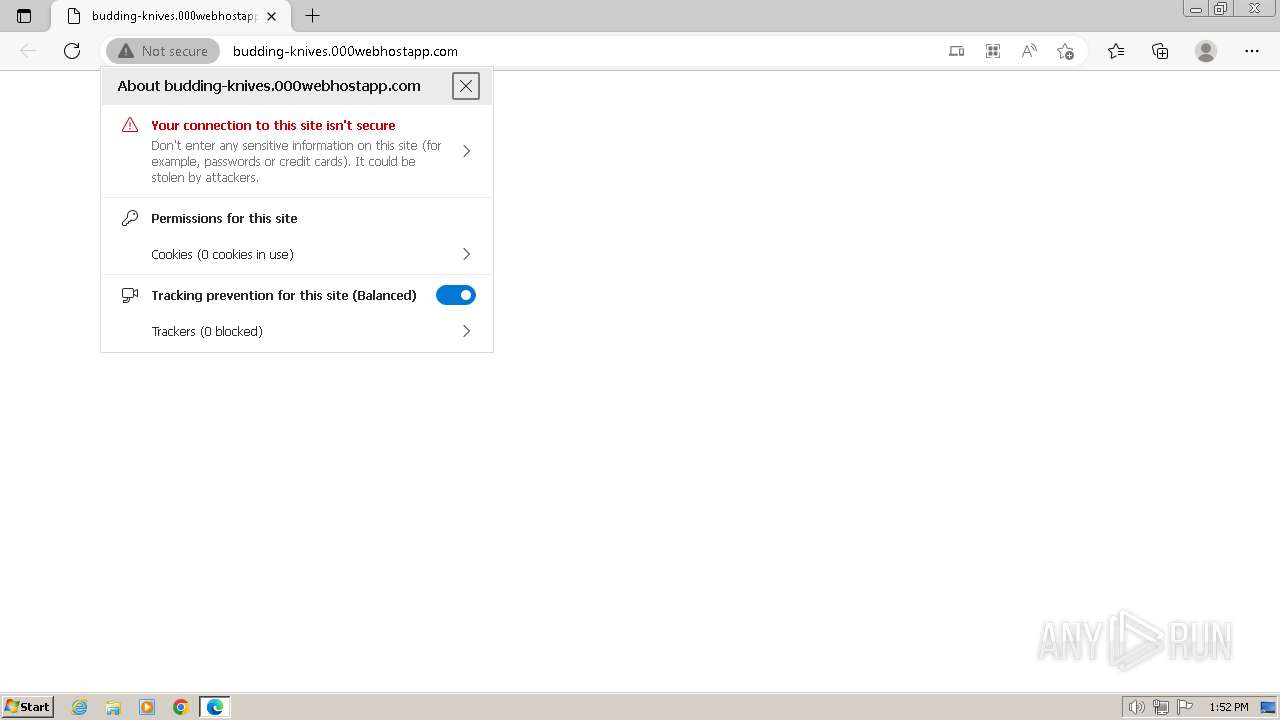The width and height of the screenshot is (1280, 720).
Task: Open File Explorer from taskbar
Action: tap(113, 707)
